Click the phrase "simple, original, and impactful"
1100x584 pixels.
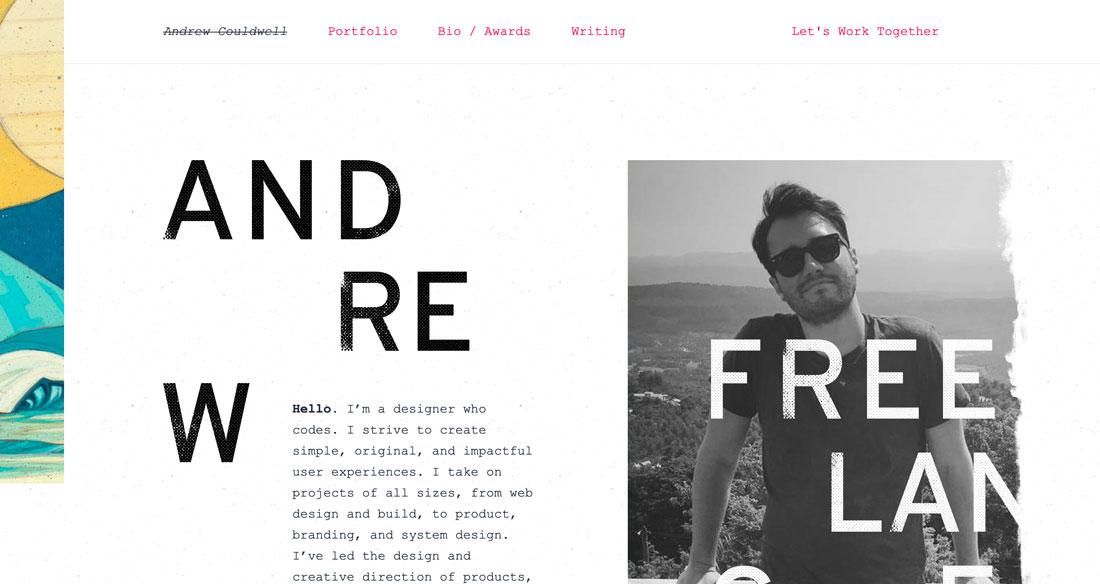click(412, 451)
